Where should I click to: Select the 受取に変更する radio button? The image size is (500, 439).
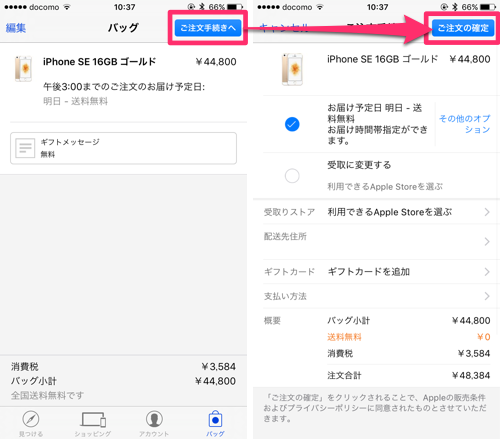292,175
